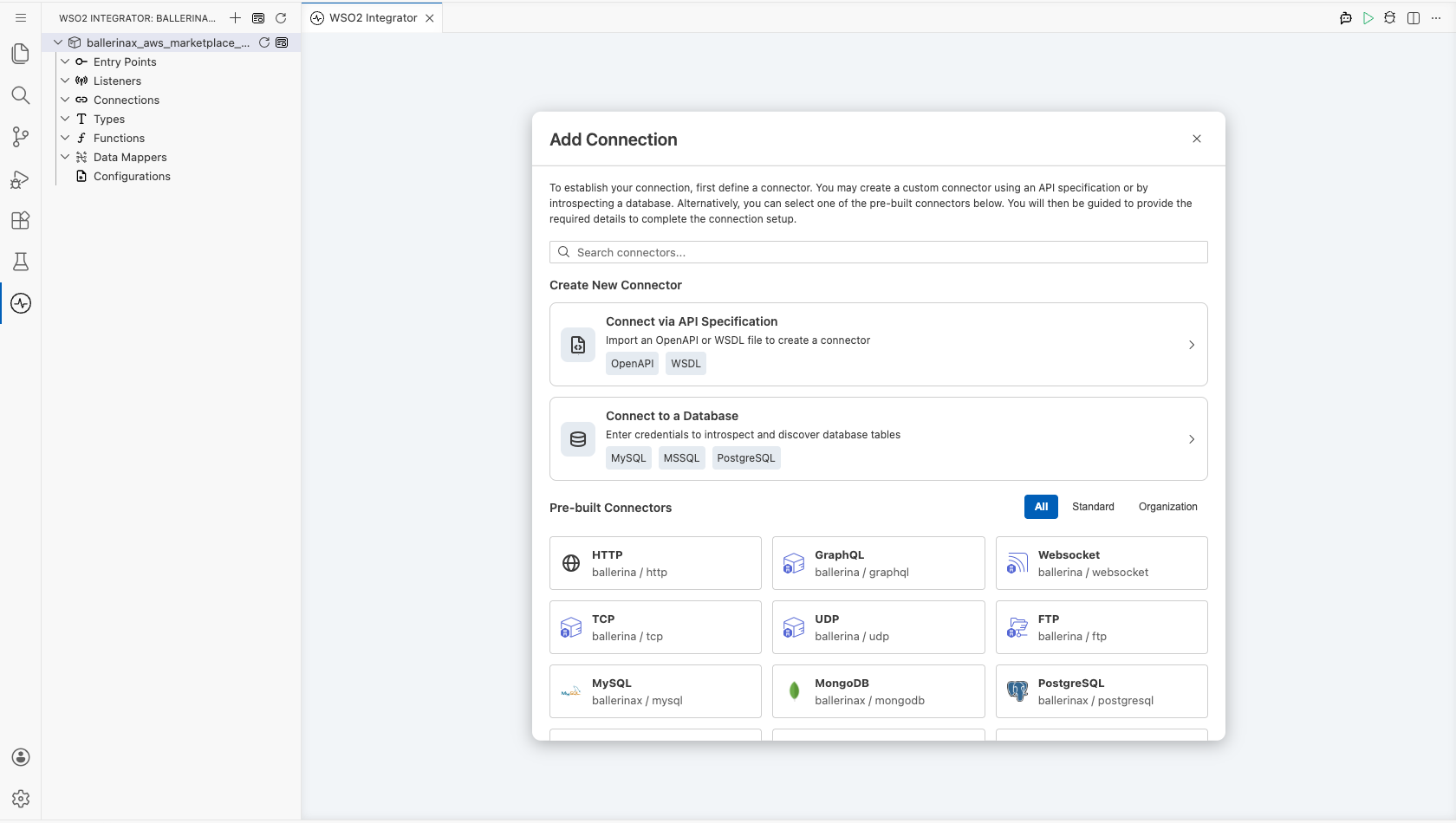This screenshot has height=823, width=1456.
Task: Open the Extensions view
Action: [x=21, y=220]
